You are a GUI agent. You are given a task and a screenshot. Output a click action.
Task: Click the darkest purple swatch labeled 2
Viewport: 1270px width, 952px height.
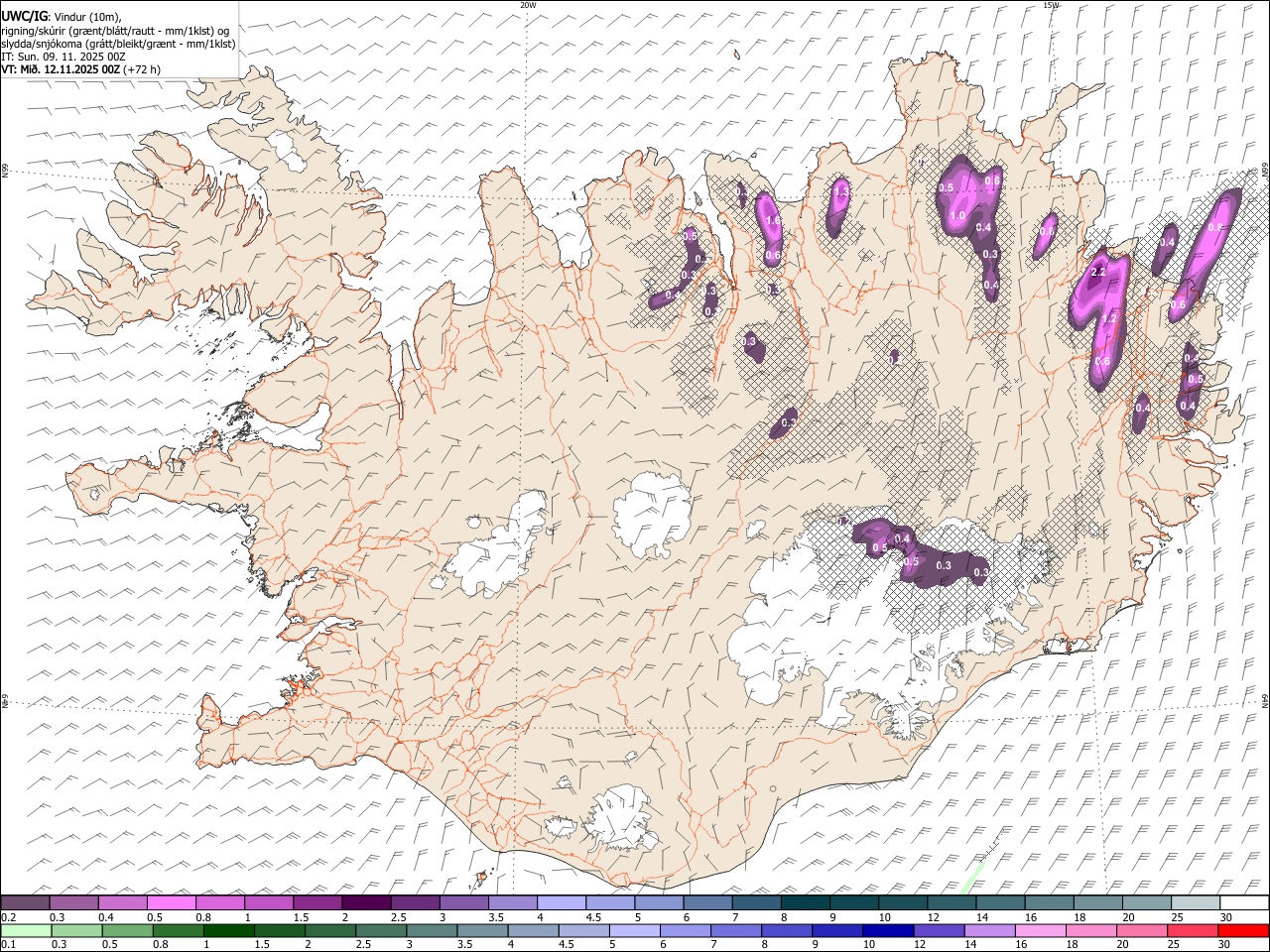tap(365, 902)
